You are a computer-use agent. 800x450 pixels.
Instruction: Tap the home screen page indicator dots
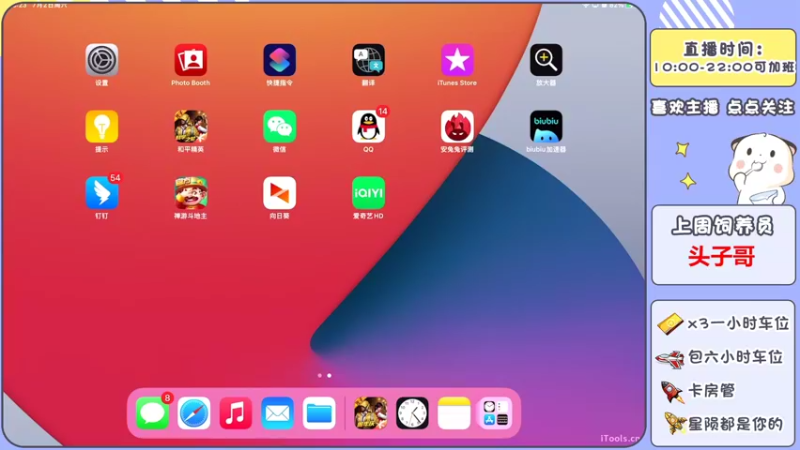coord(324,376)
